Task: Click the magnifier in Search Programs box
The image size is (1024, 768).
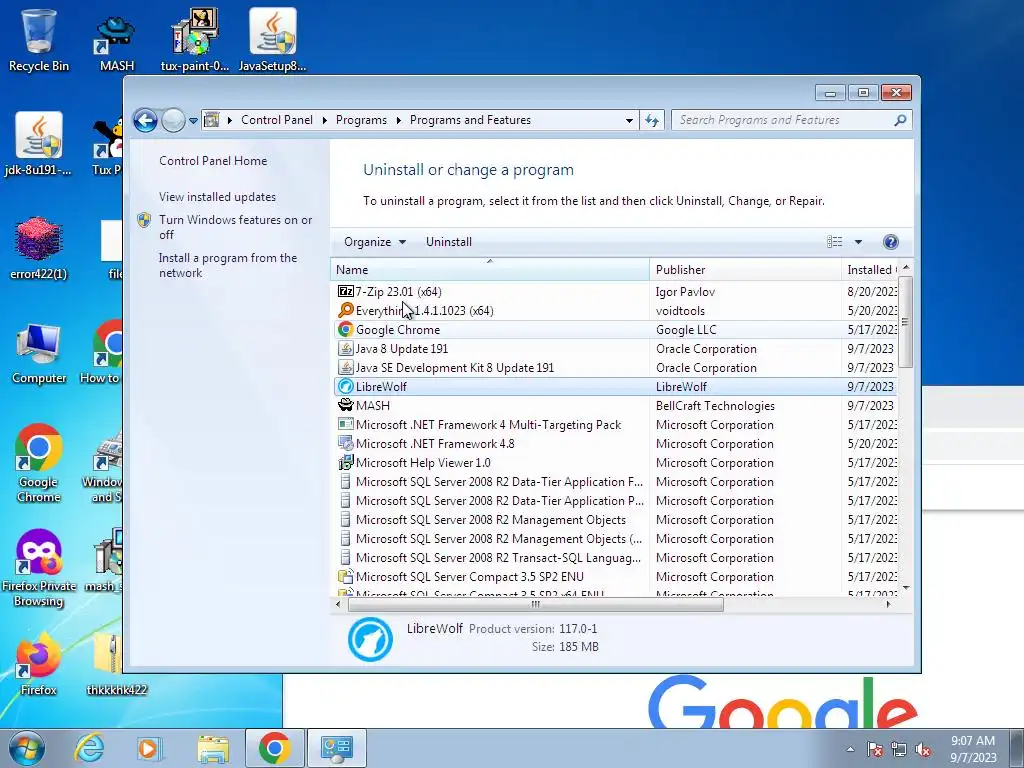Action: (x=900, y=120)
